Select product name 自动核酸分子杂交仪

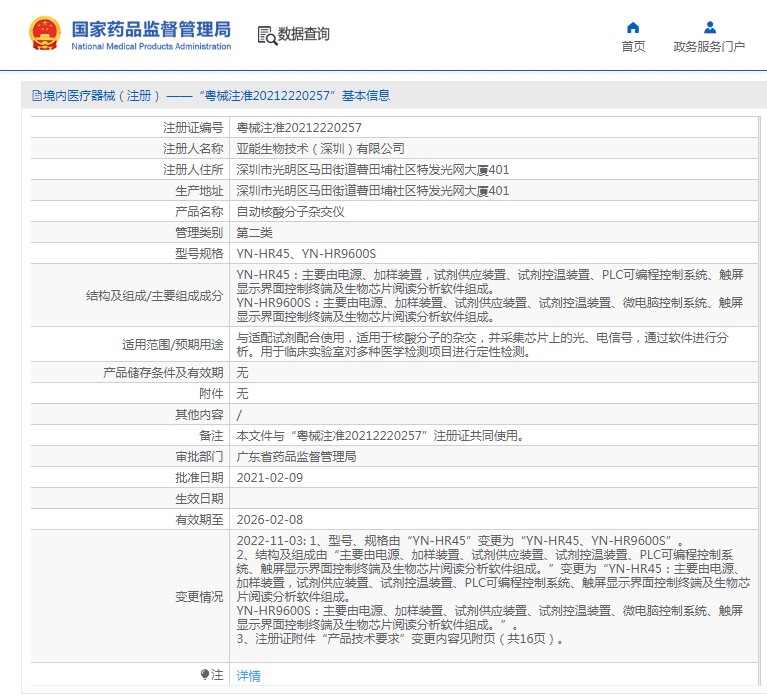pos(291,212)
